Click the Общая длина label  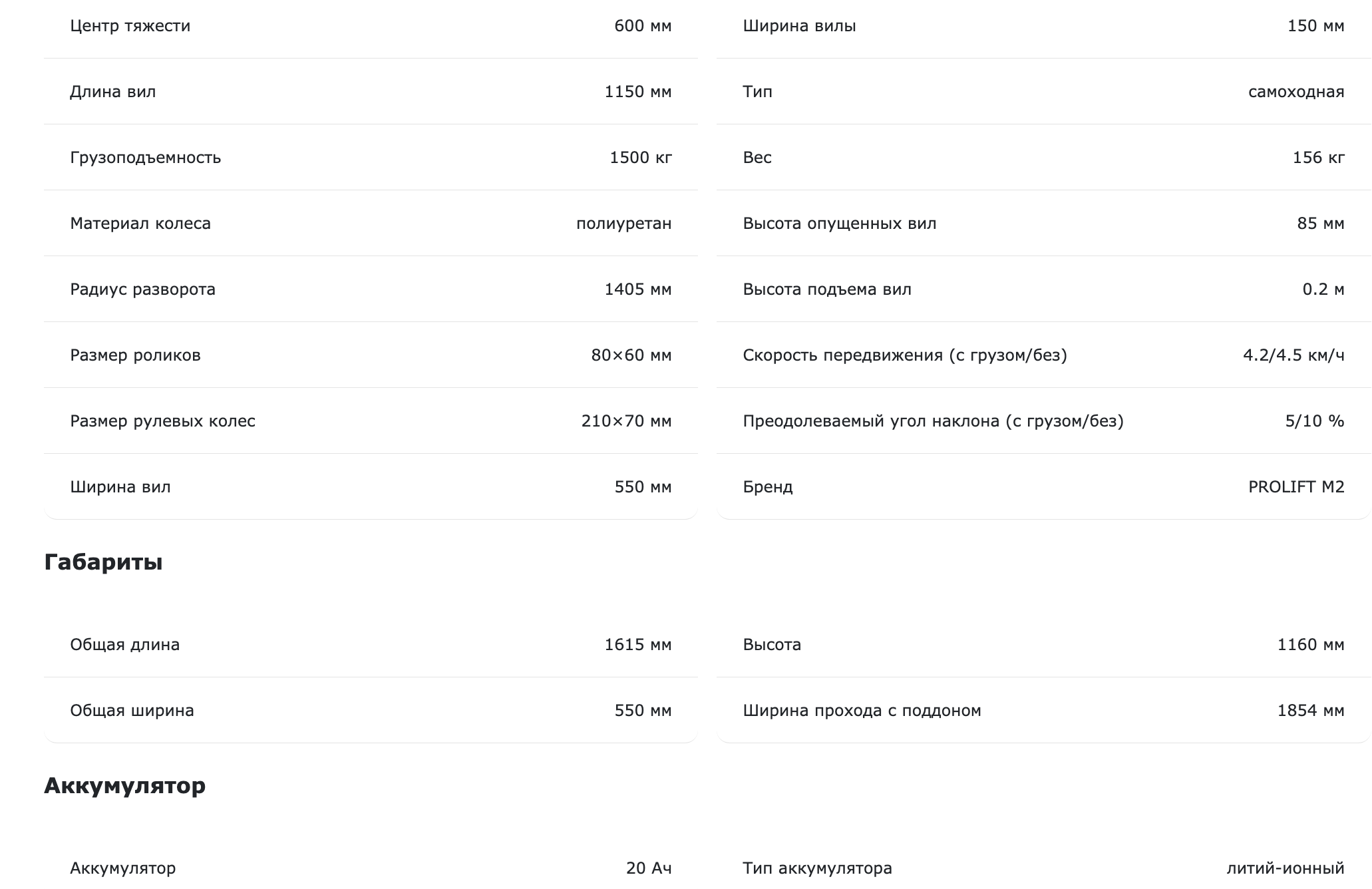[125, 645]
